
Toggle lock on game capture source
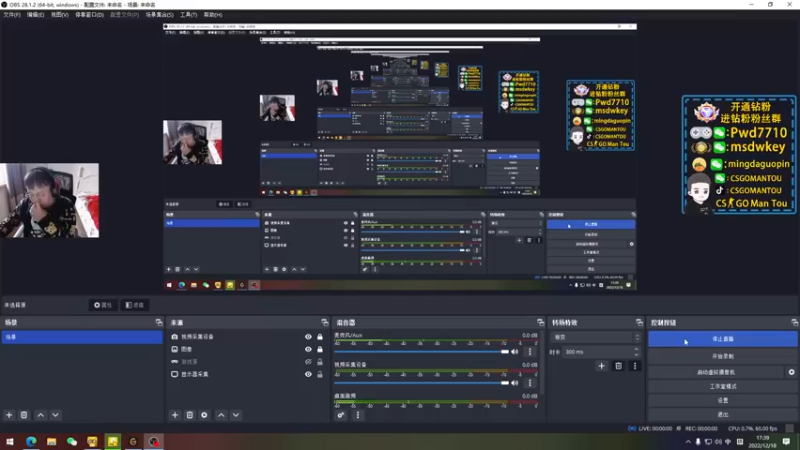pyautogui.click(x=320, y=362)
